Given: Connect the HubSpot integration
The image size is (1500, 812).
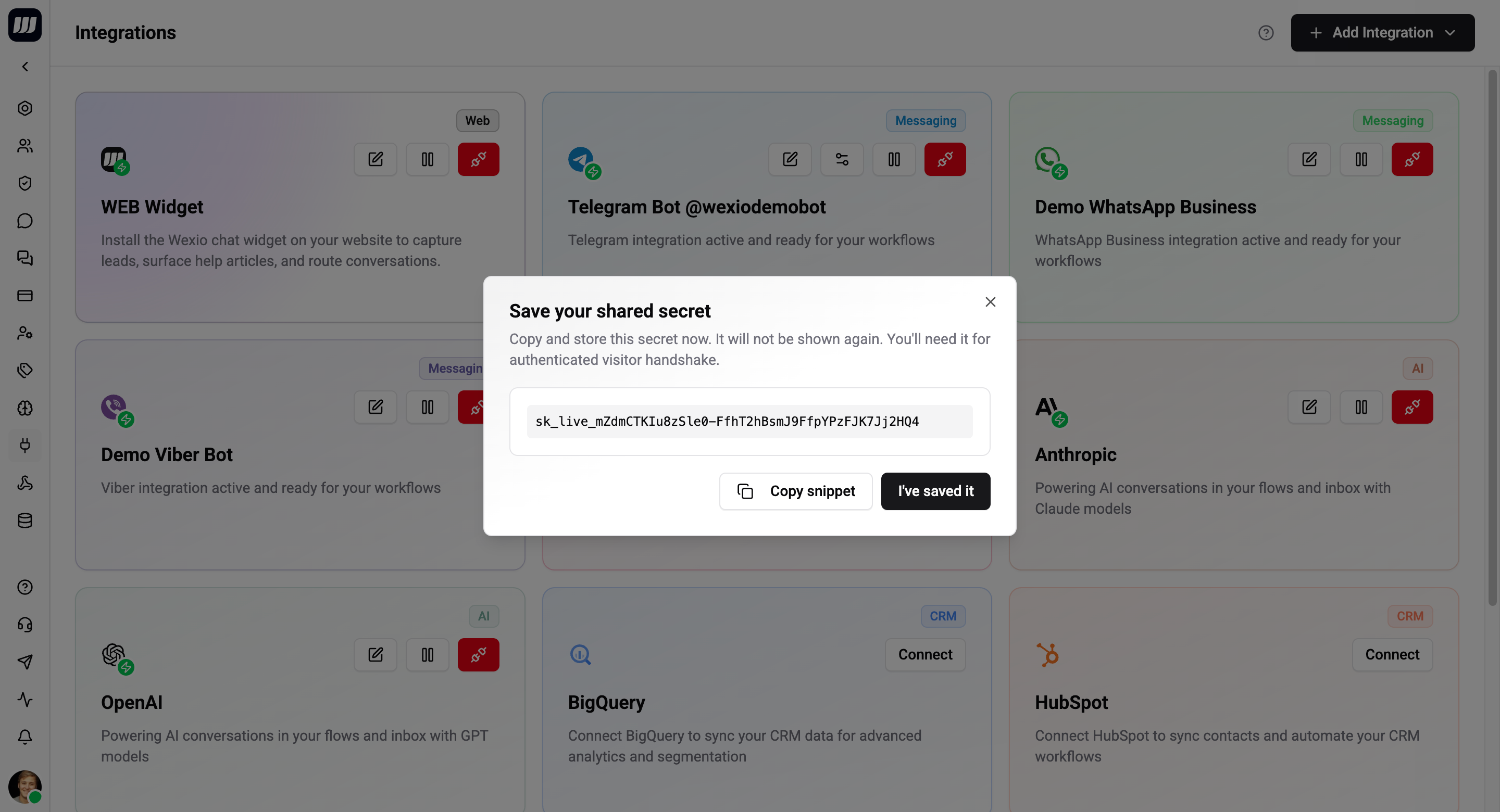Looking at the screenshot, I should click(x=1392, y=655).
